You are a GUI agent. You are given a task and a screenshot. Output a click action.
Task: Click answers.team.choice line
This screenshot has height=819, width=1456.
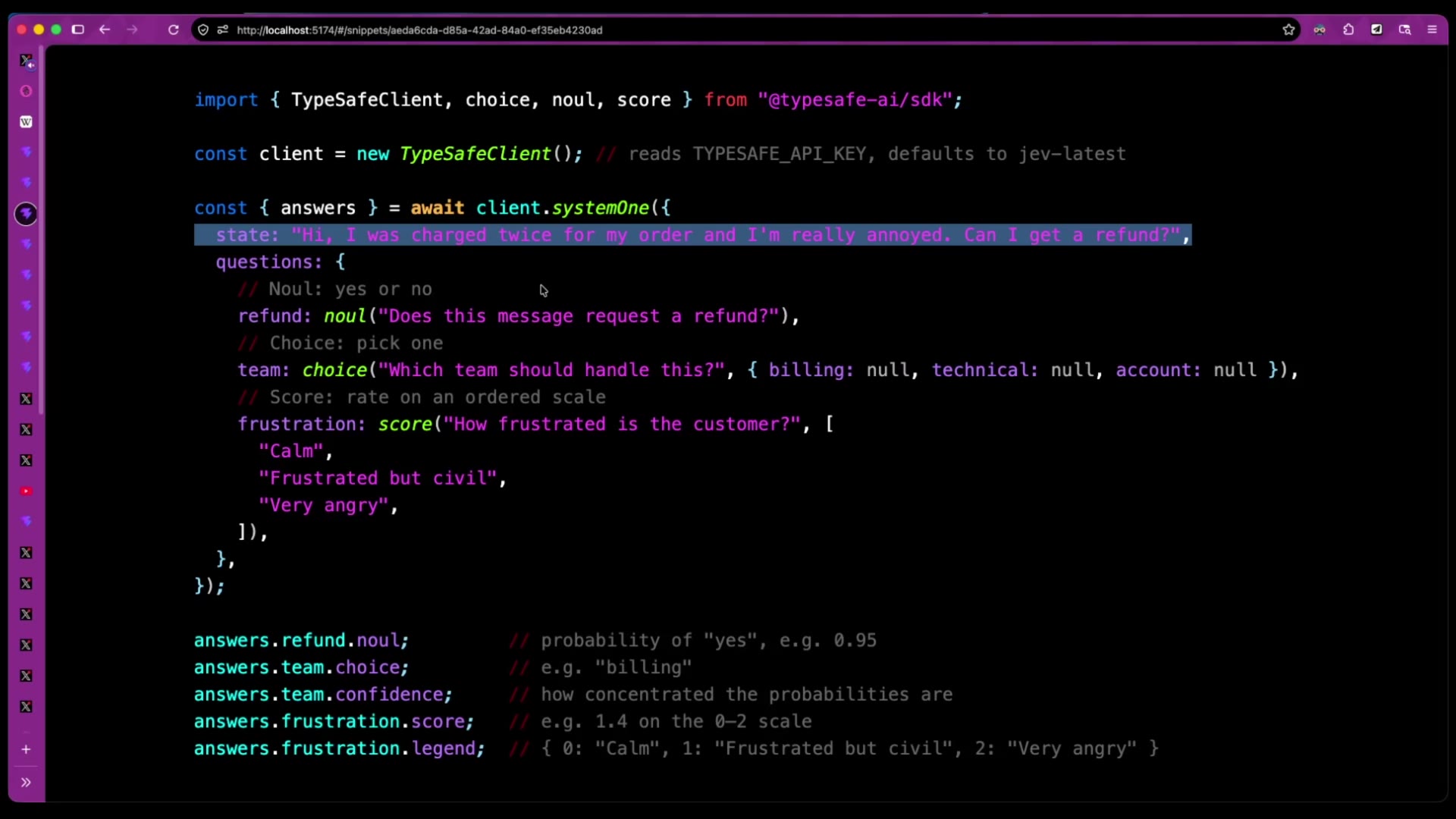[301, 667]
